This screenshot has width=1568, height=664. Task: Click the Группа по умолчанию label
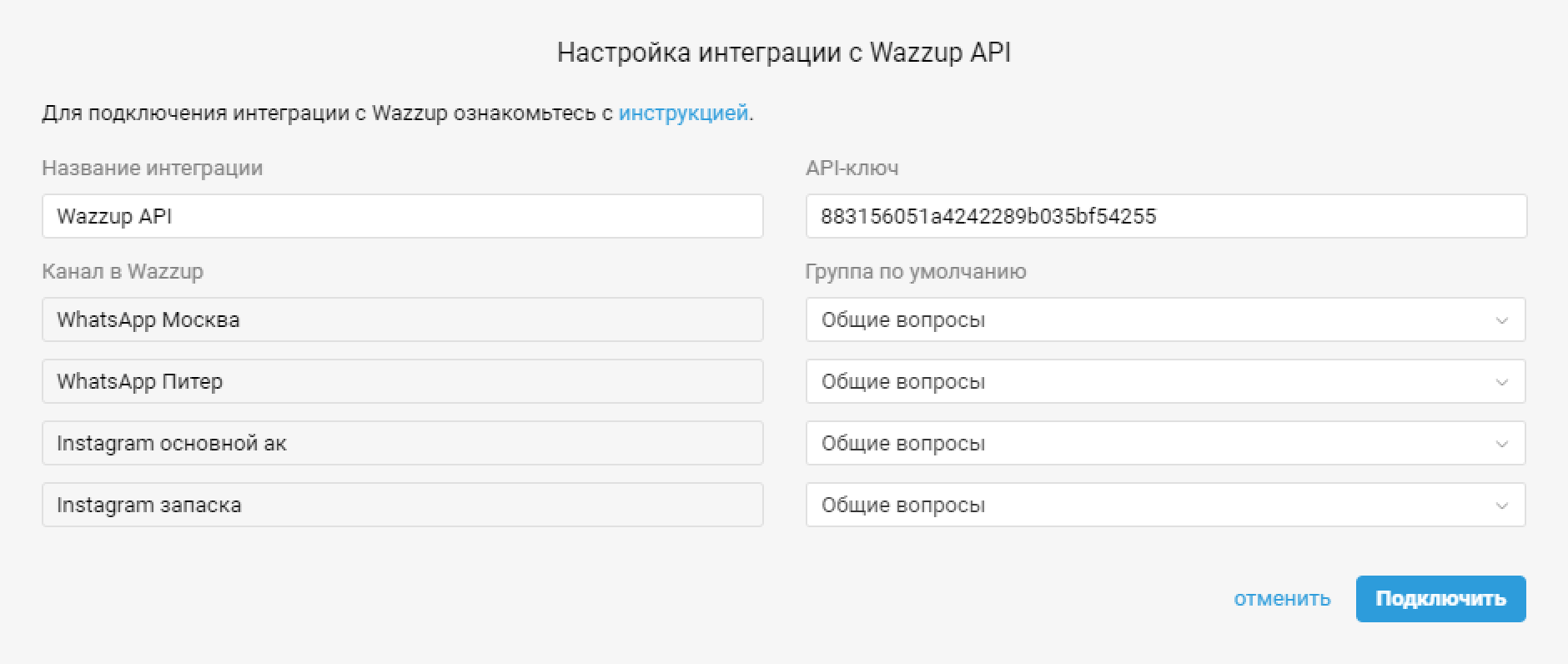916,271
